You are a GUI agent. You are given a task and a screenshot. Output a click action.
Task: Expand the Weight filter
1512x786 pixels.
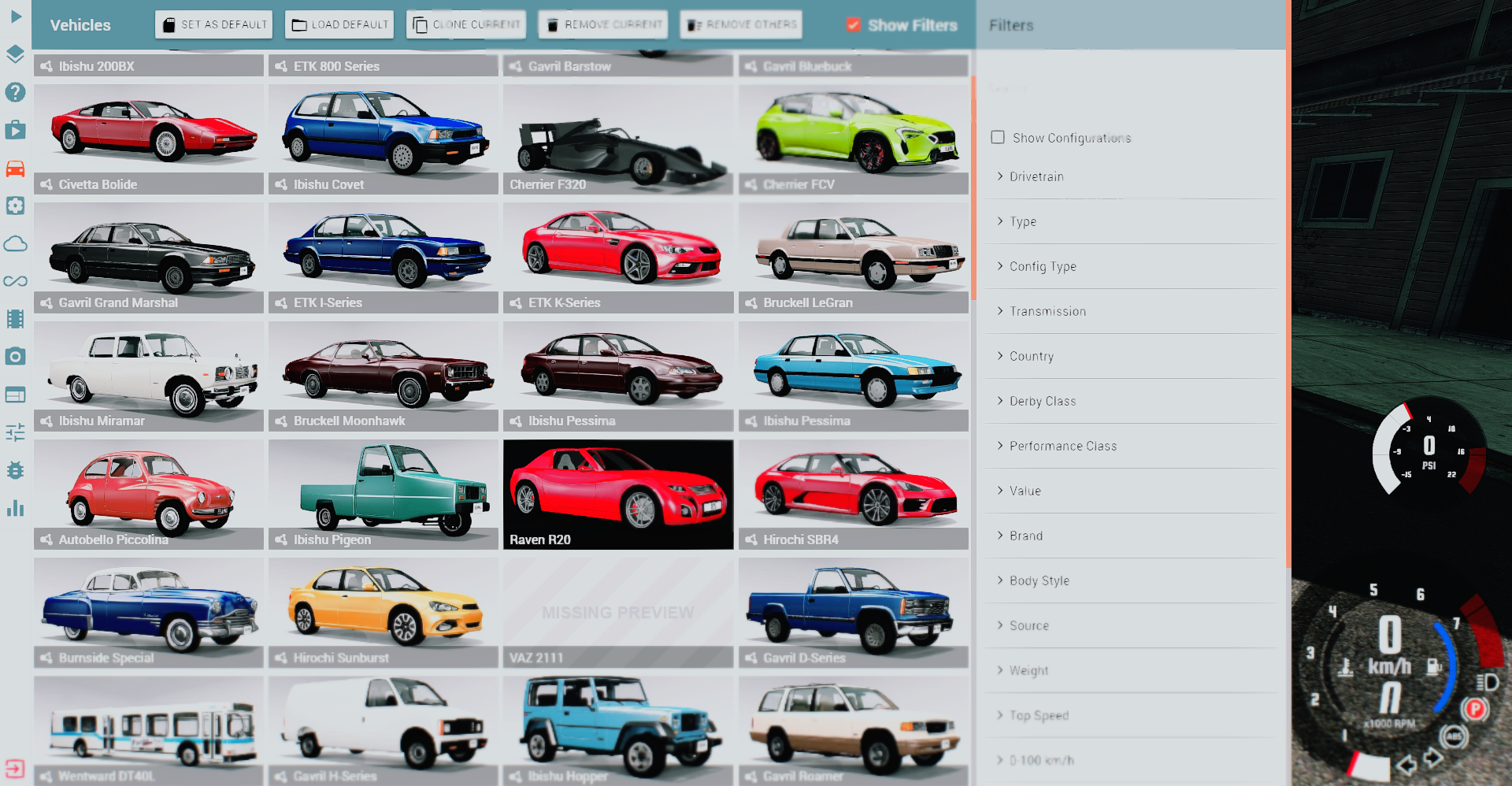point(1131,670)
